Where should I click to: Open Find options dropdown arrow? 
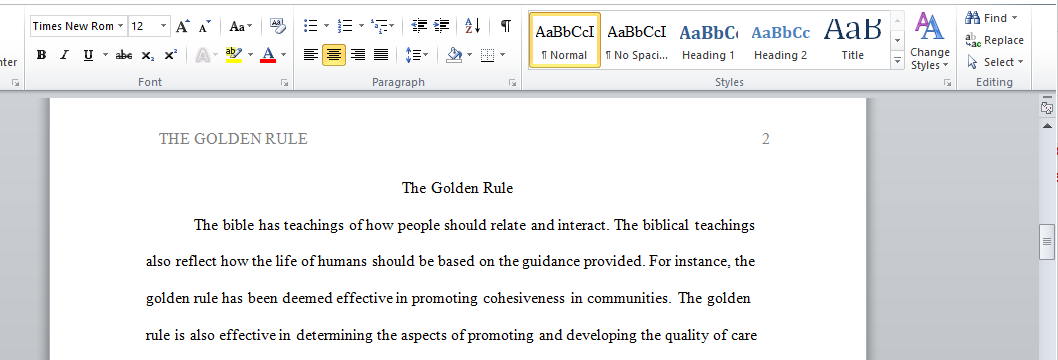(1014, 18)
